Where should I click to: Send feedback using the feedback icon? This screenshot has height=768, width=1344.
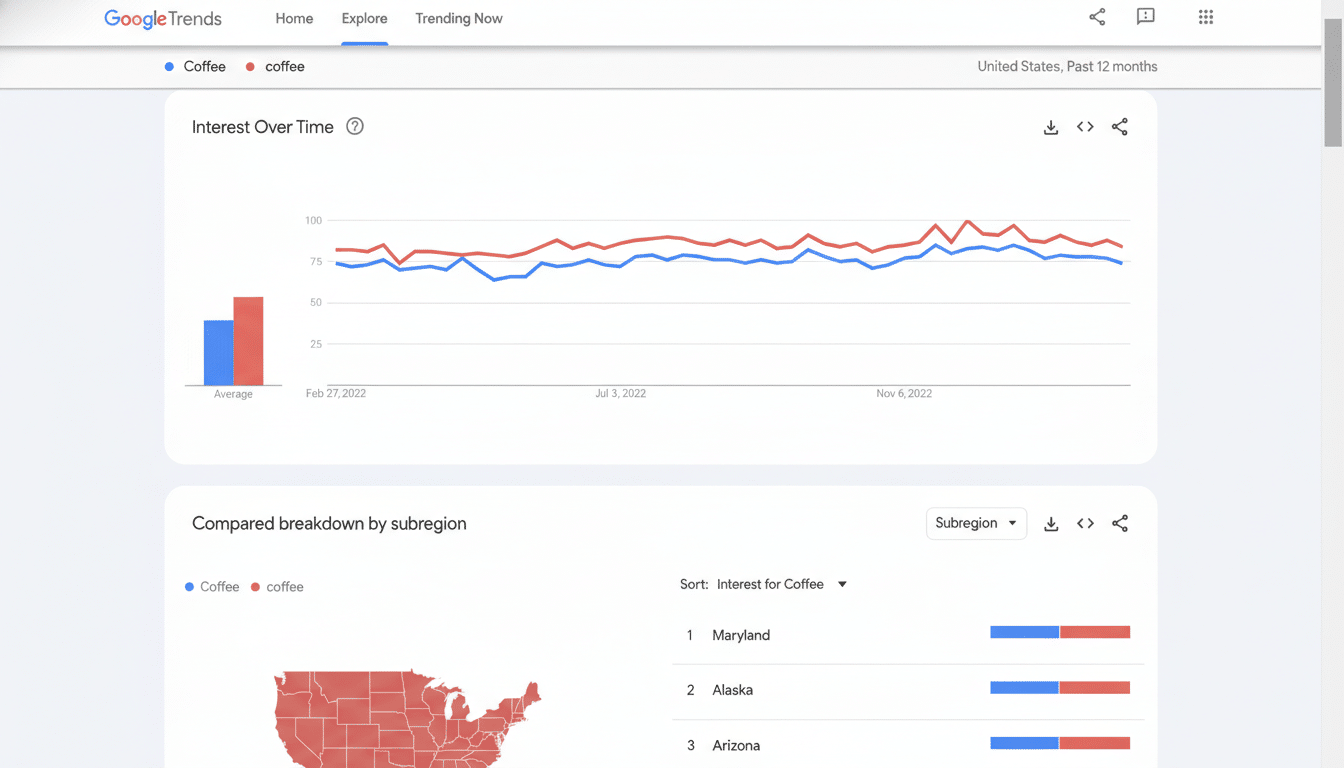[1146, 17]
